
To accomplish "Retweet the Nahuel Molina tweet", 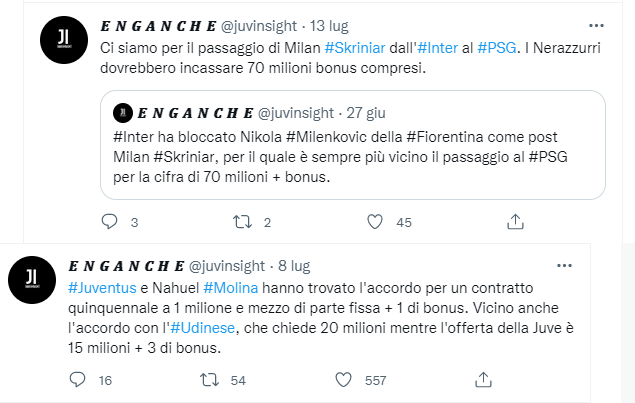I will click(209, 380).
